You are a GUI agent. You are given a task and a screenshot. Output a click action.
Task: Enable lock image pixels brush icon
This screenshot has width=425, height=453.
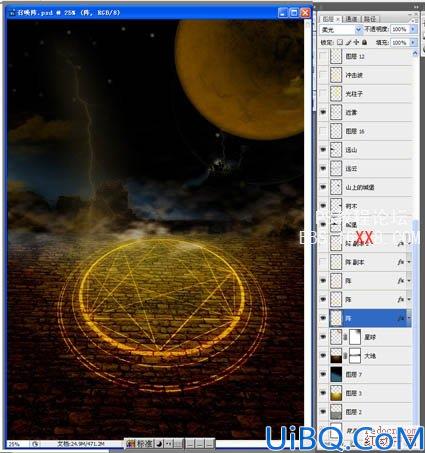pyautogui.click(x=349, y=42)
